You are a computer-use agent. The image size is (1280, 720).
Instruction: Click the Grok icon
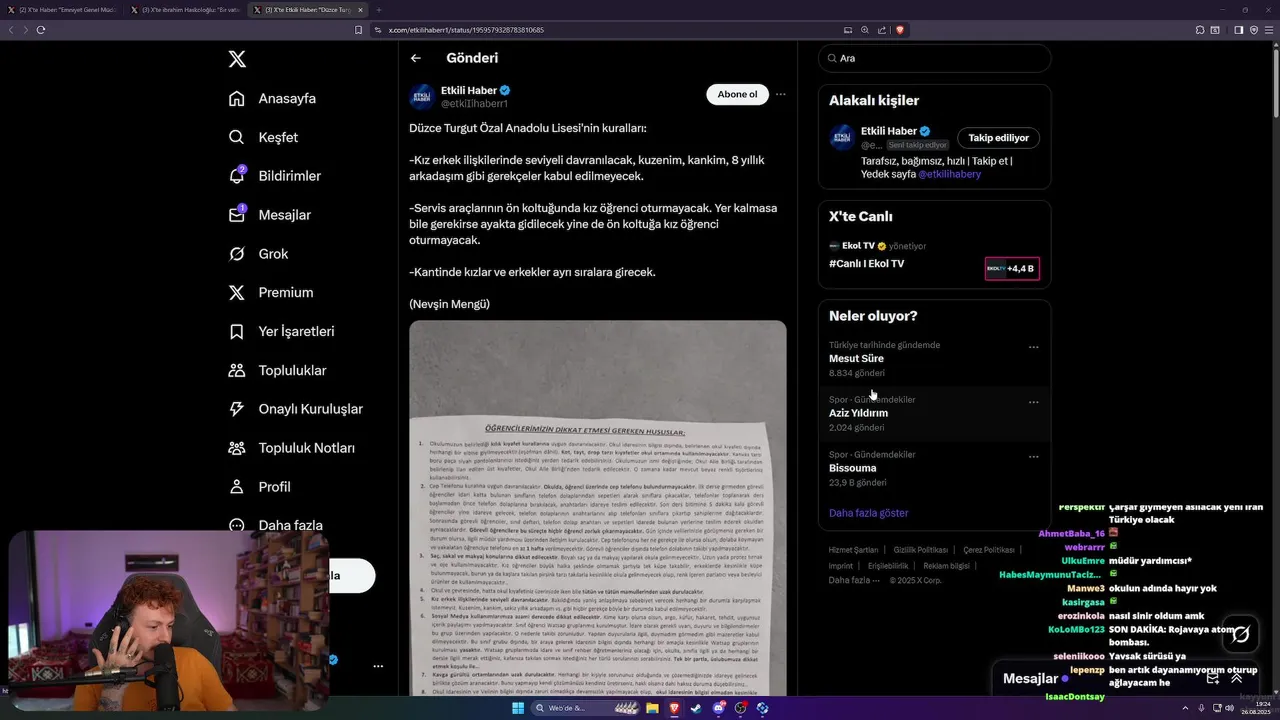click(237, 254)
